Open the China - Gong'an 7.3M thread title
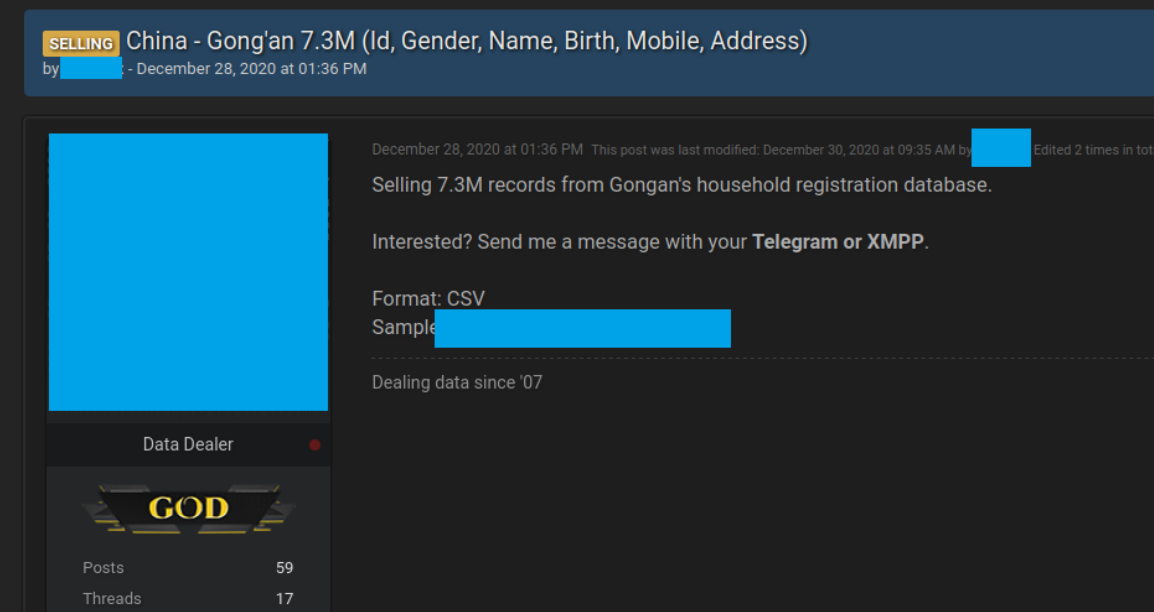This screenshot has height=612, width=1154. (x=467, y=40)
